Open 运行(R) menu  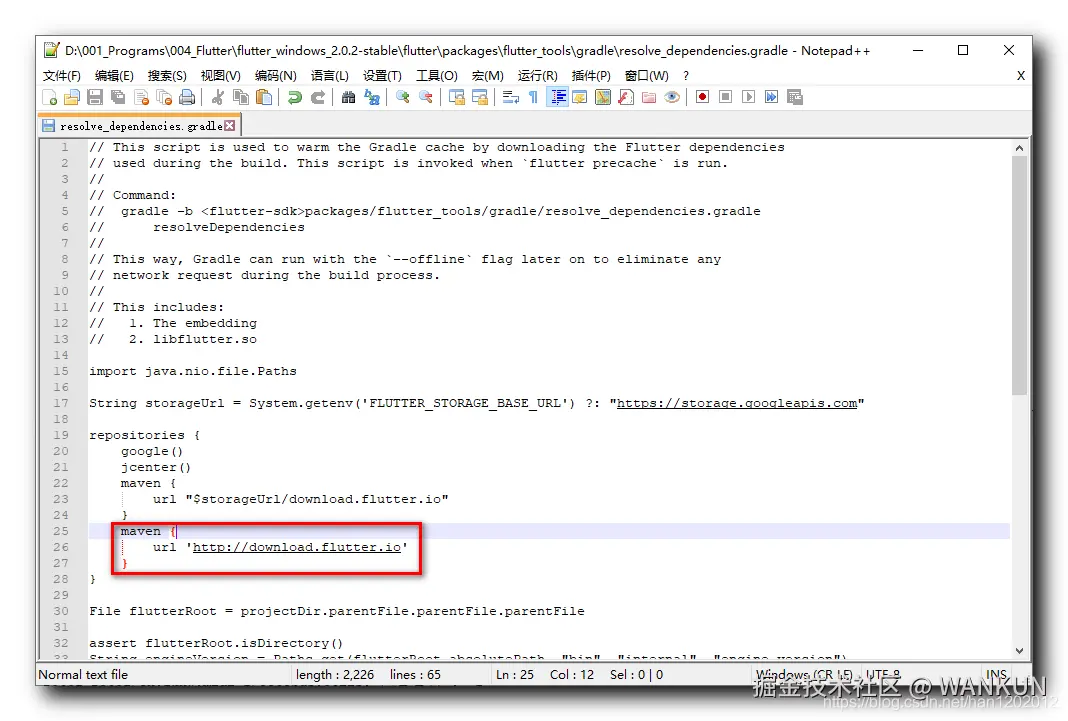(x=537, y=76)
